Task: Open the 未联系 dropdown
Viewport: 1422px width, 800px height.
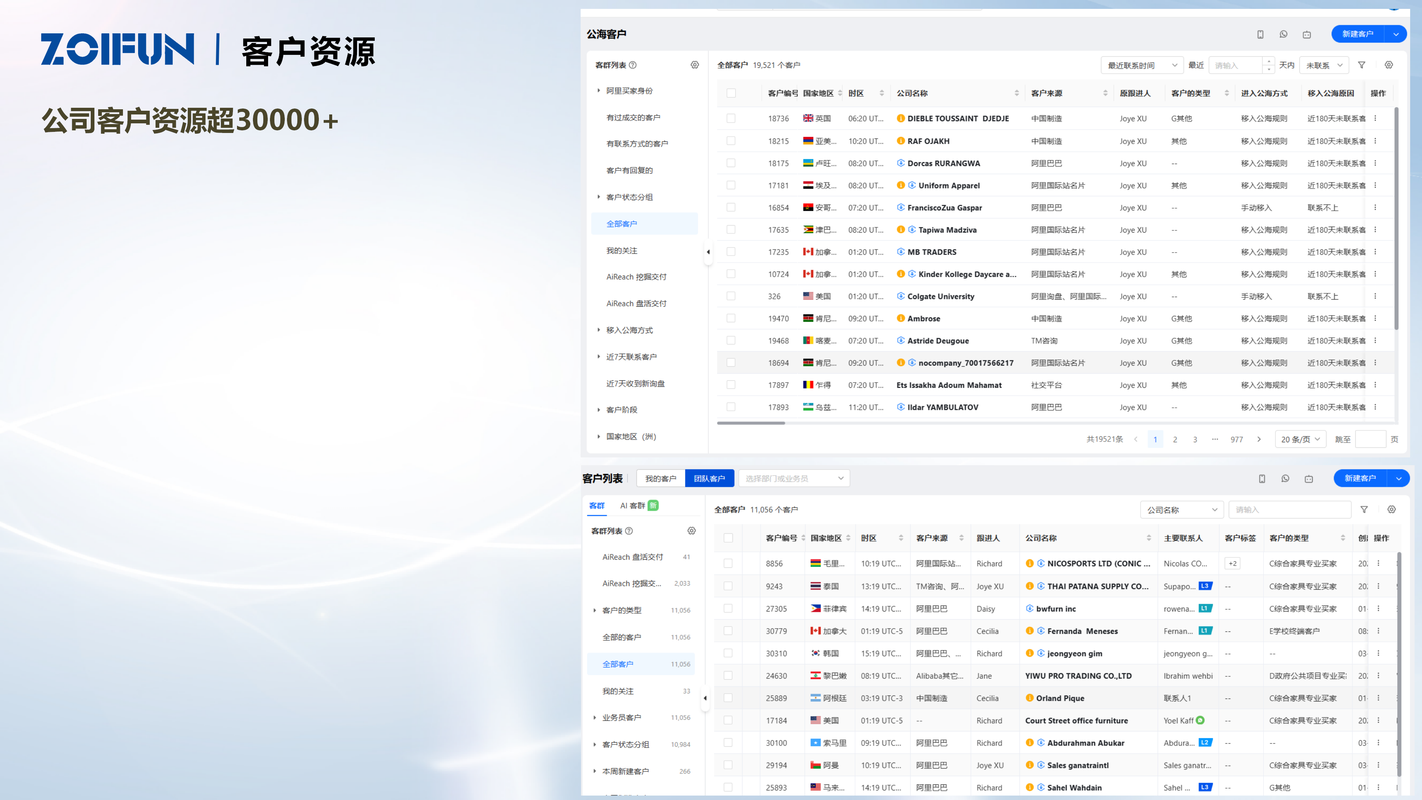Action: pyautogui.click(x=1324, y=65)
